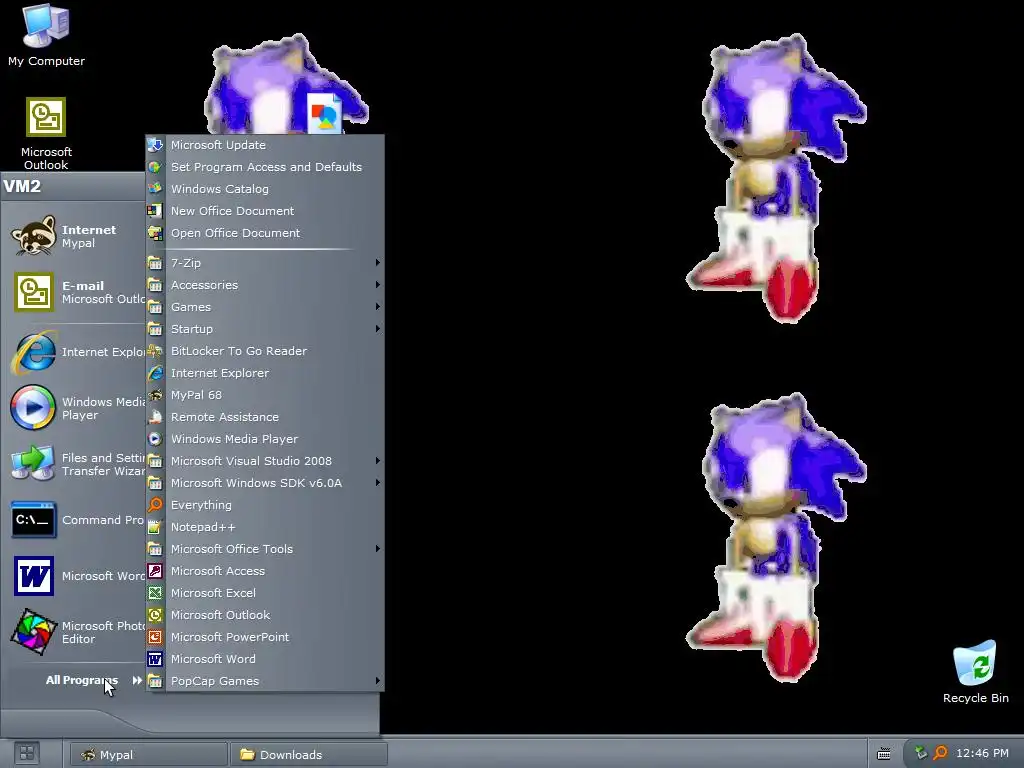Switch to Mypal taskbar button

pyautogui.click(x=149, y=754)
